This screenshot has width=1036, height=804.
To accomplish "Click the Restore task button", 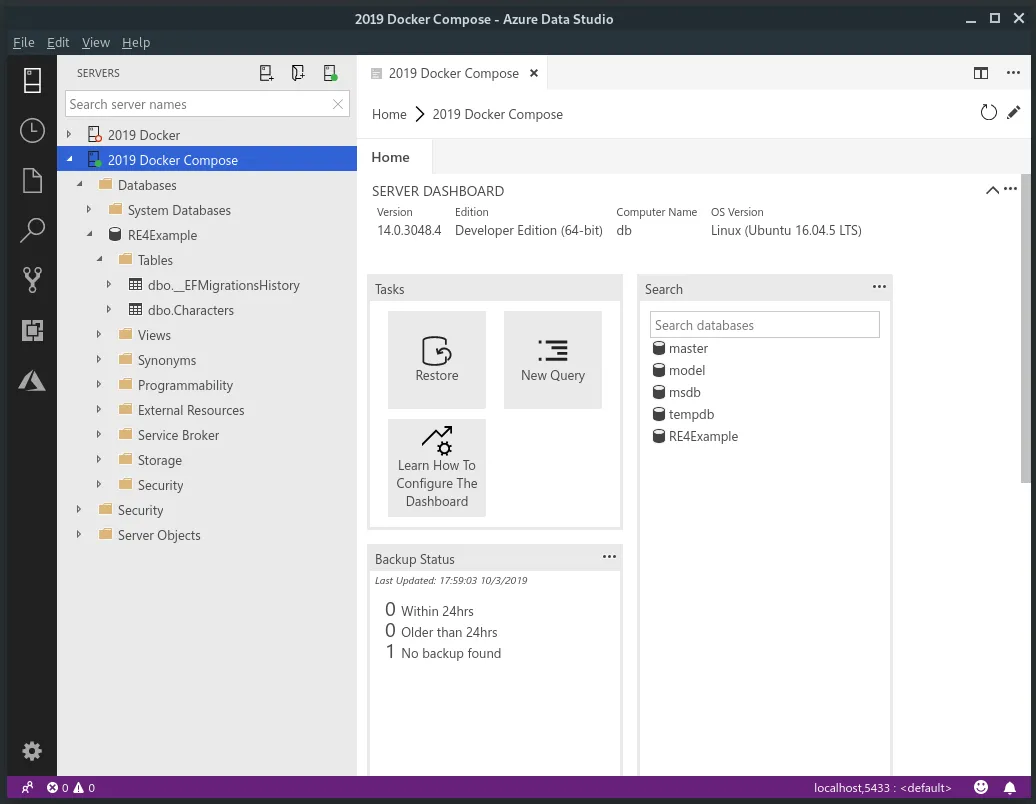I will point(437,360).
